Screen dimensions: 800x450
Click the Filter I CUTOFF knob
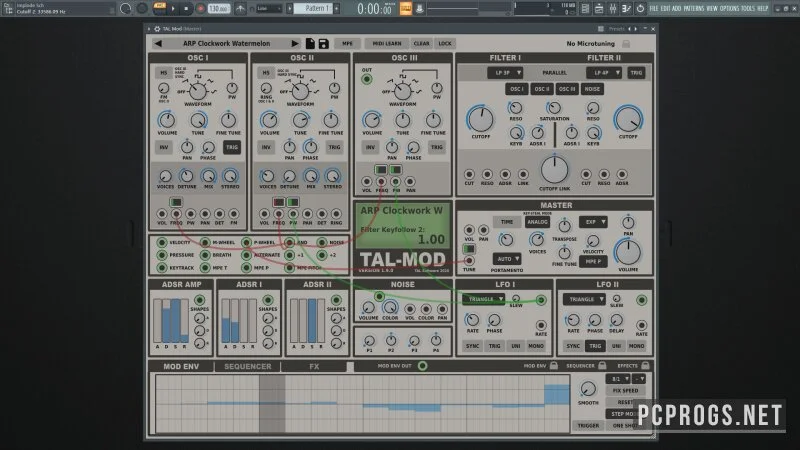pos(480,119)
